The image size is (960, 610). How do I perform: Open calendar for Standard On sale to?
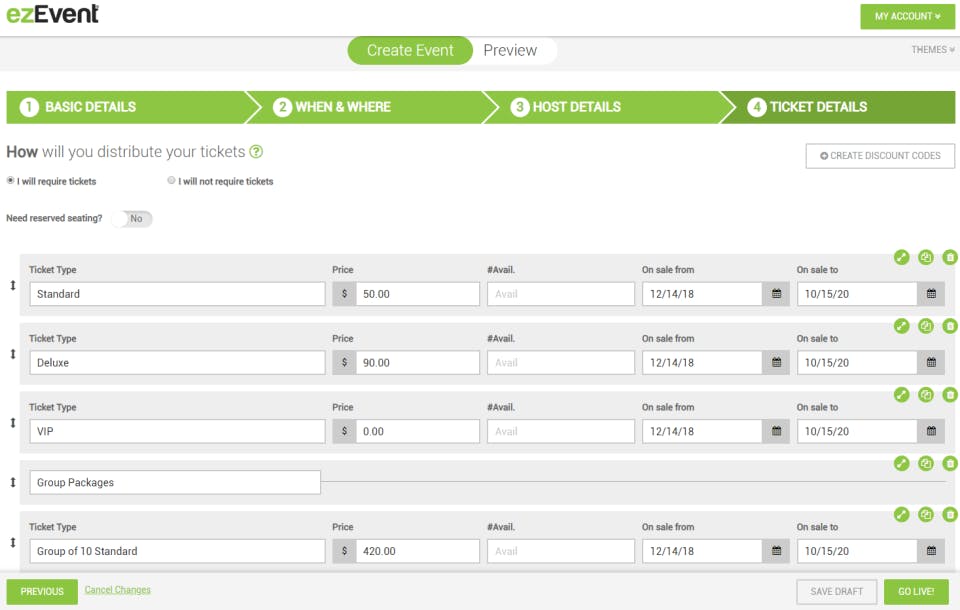[x=931, y=294]
